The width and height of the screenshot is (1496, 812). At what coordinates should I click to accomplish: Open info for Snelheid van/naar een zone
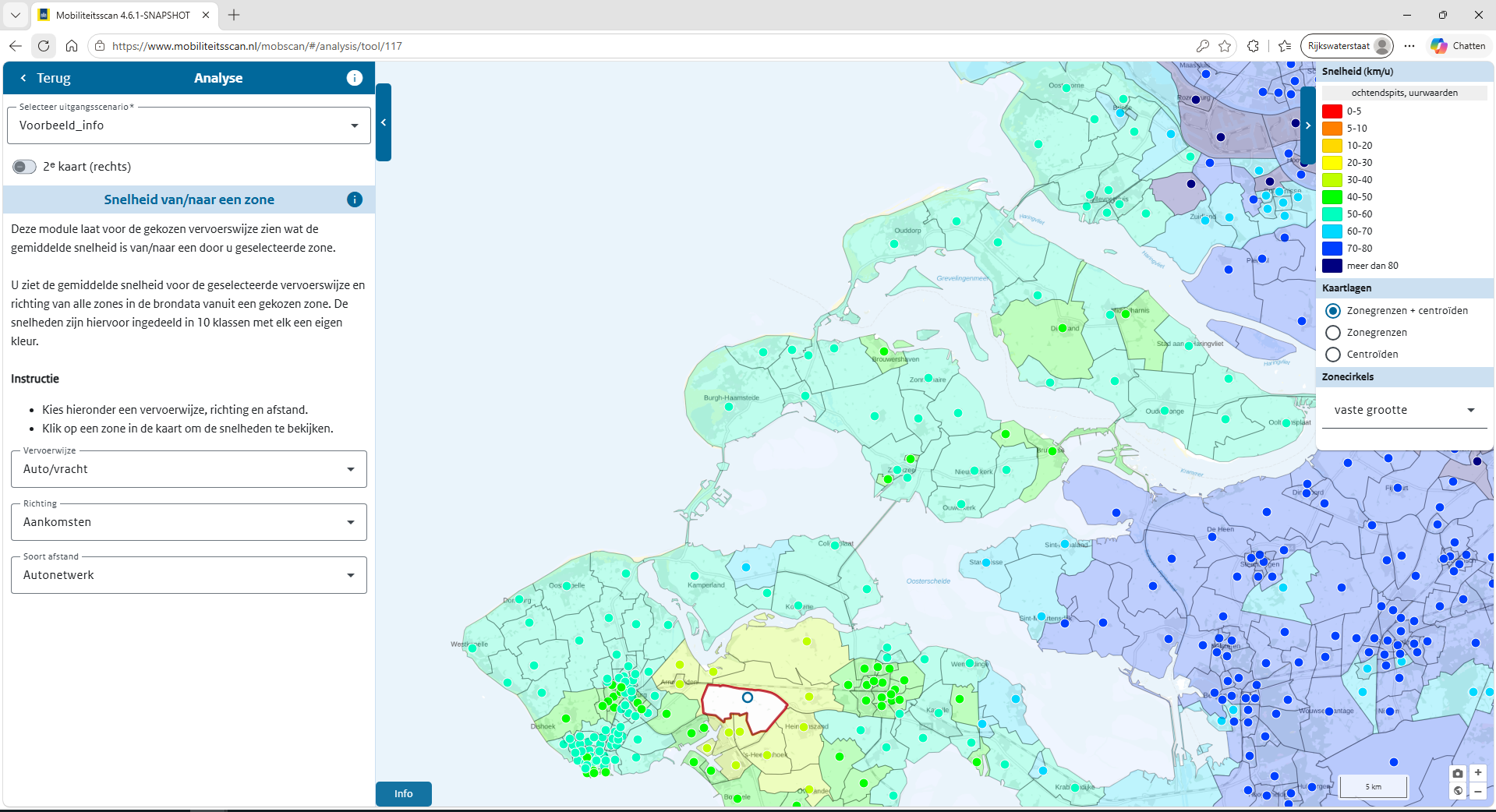coord(355,199)
